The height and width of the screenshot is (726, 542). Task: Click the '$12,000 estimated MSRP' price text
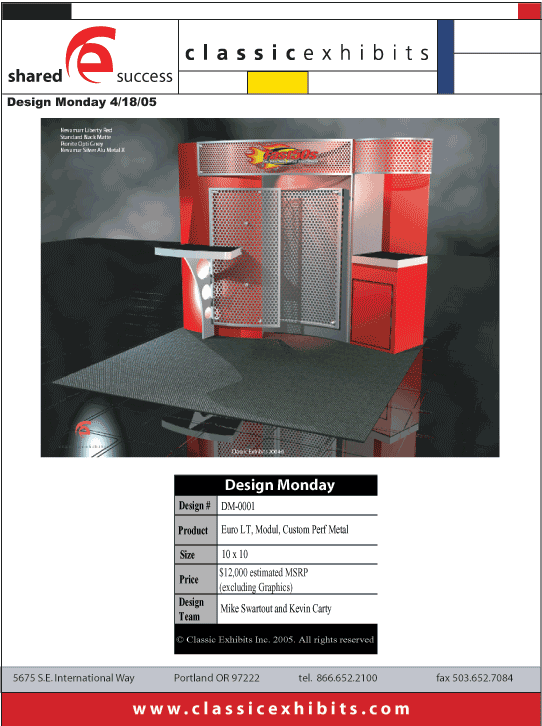click(264, 573)
